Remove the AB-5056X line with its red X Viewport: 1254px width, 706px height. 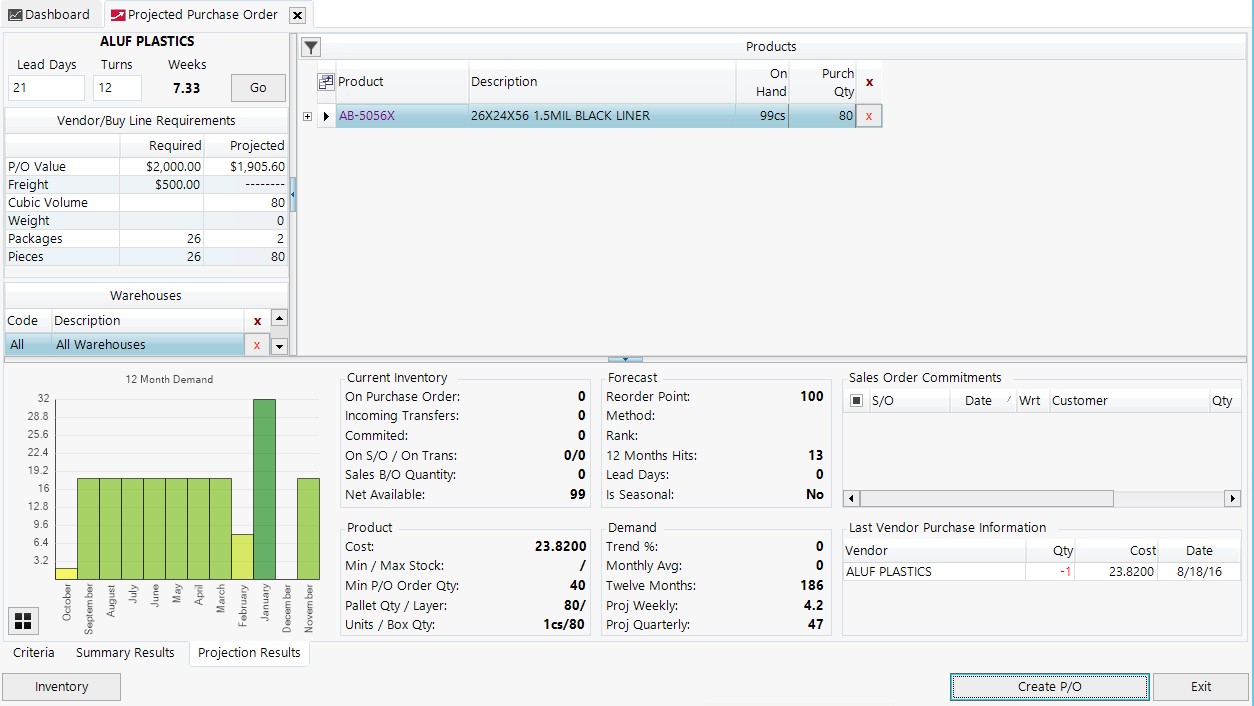click(868, 116)
